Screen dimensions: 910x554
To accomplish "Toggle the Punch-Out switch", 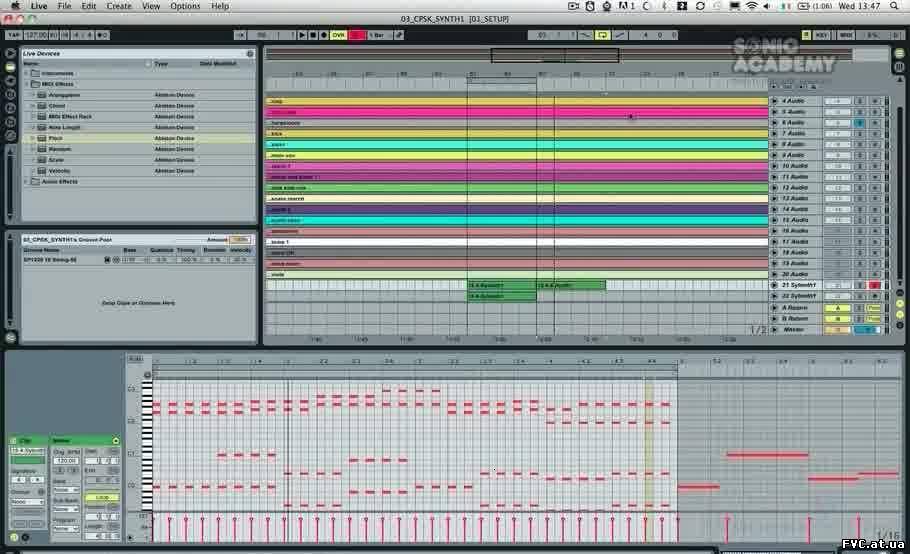I will pyautogui.click(x=619, y=35).
